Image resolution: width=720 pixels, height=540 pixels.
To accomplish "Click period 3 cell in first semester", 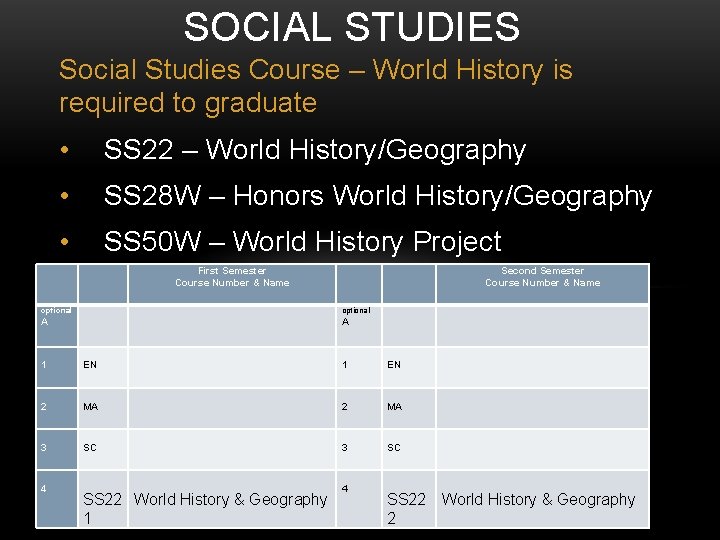I will tap(56, 449).
